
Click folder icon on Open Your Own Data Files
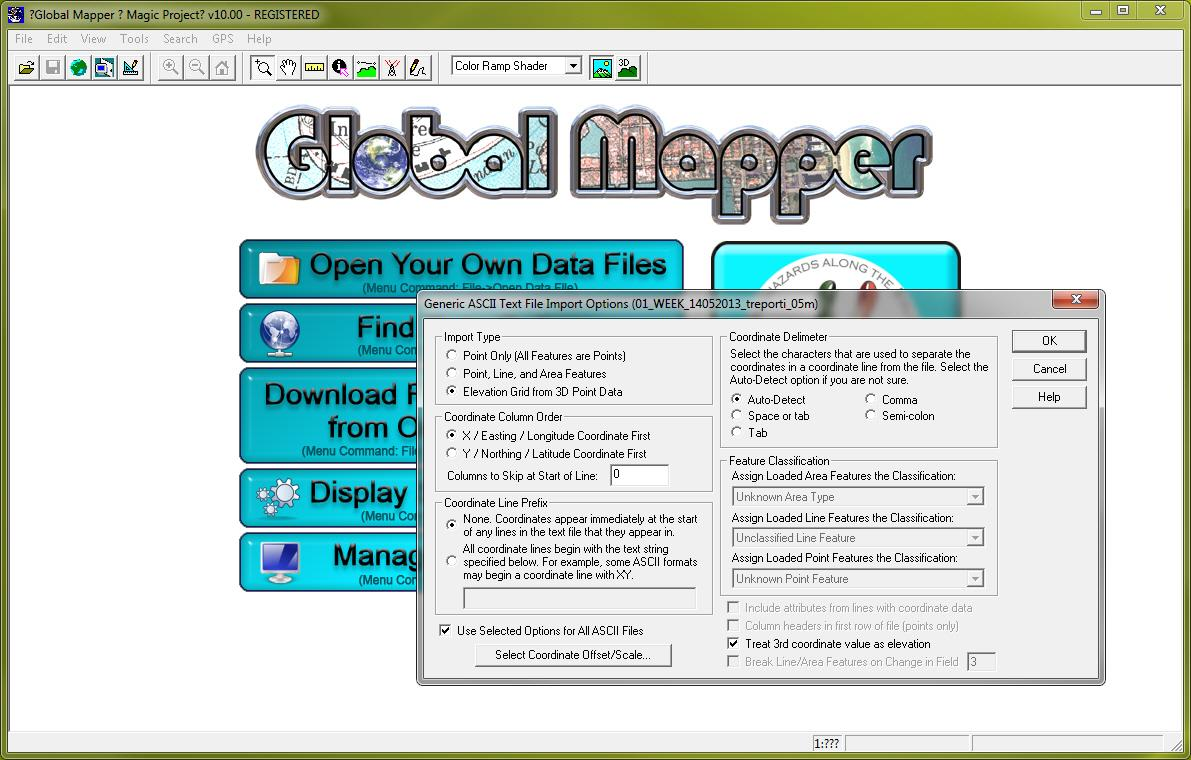tap(278, 267)
